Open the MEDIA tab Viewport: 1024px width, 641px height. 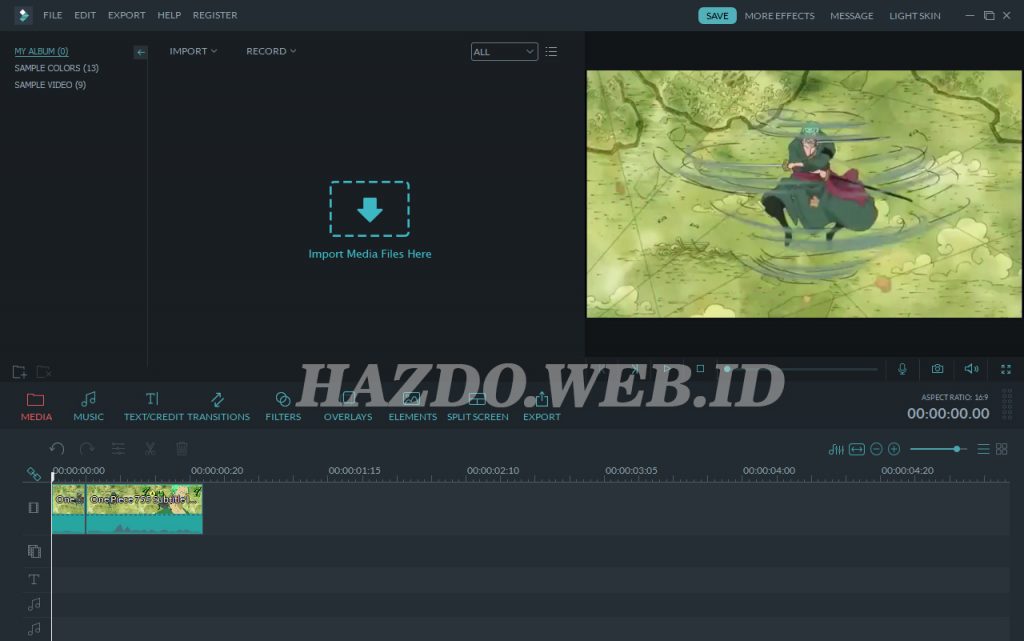[x=36, y=407]
